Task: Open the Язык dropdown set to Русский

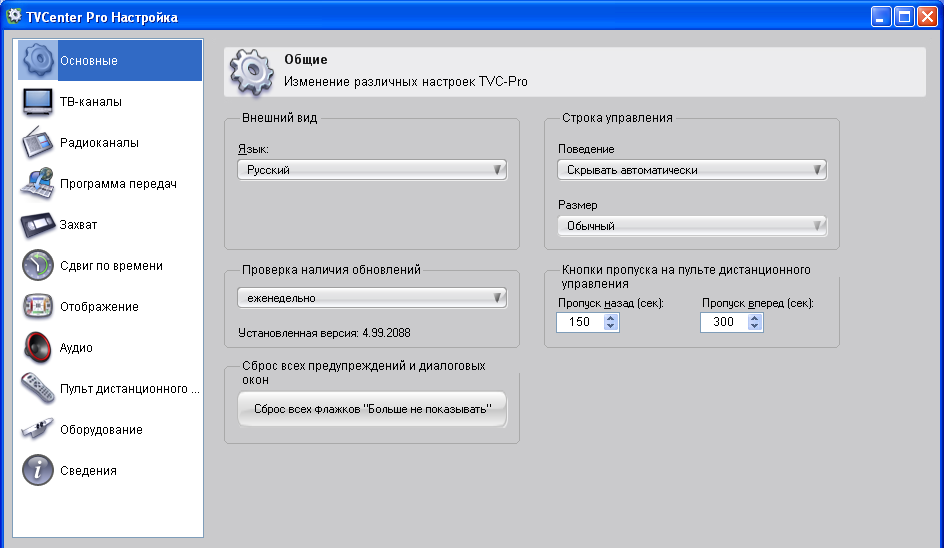Action: click(372, 170)
